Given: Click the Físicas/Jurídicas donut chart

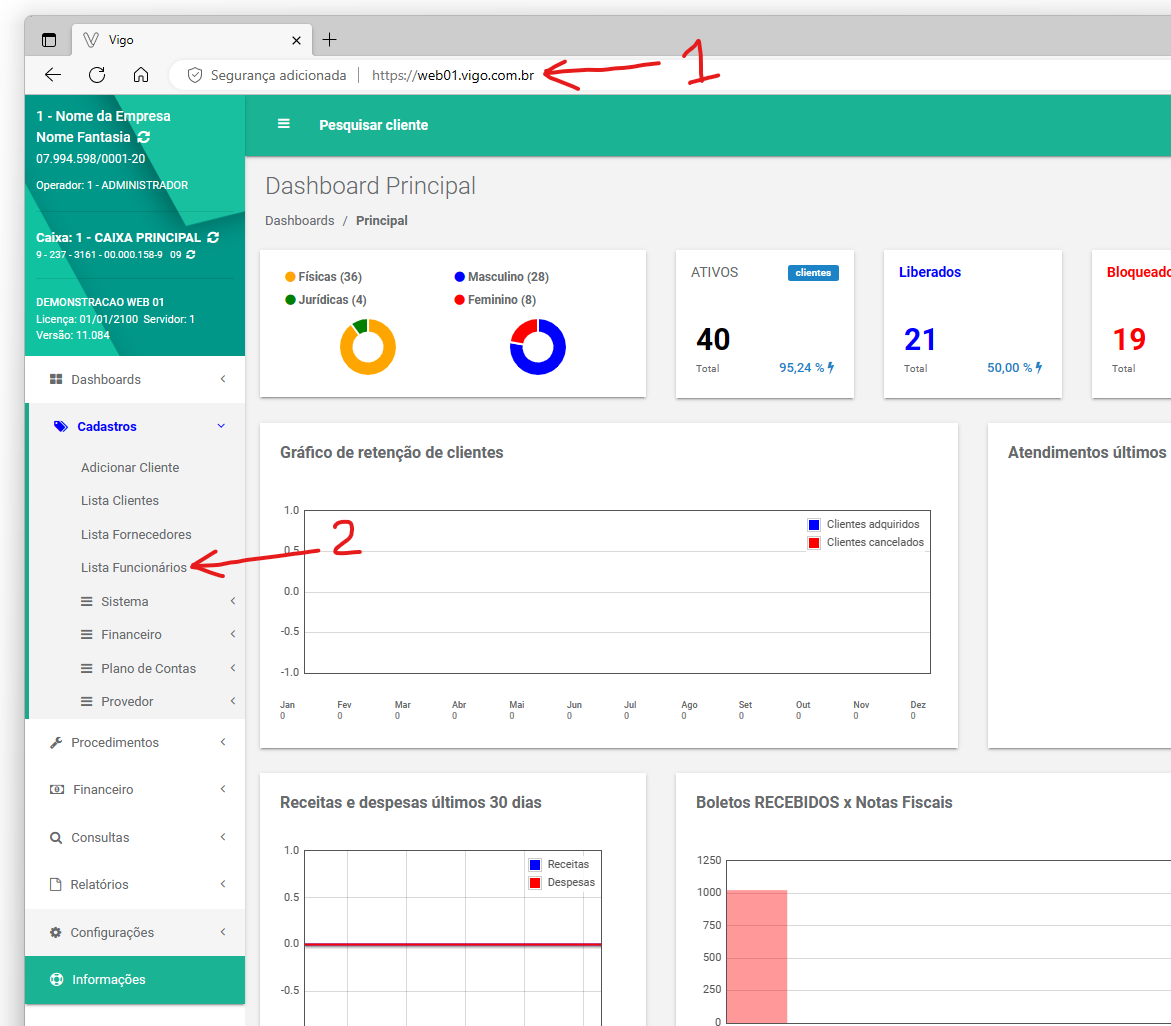Looking at the screenshot, I should (x=367, y=346).
